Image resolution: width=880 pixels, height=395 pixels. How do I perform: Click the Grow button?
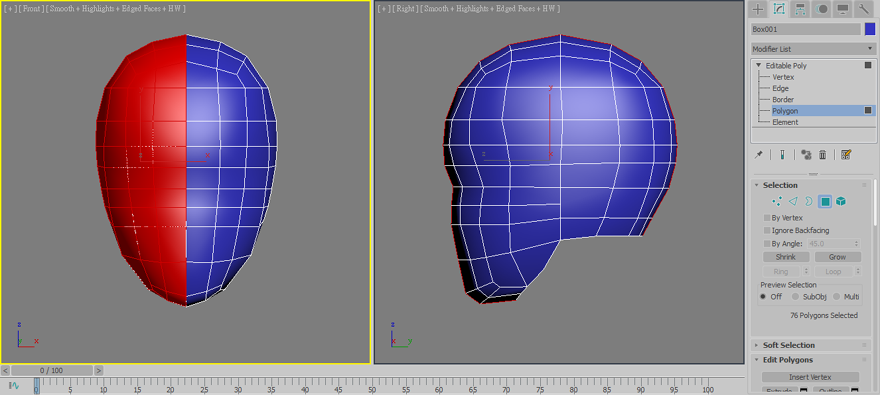tap(838, 257)
